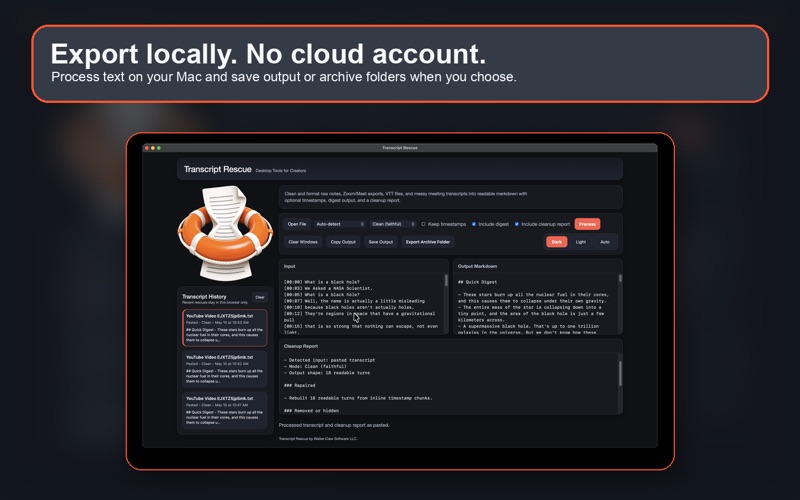Click the 'Transcript Rescue by Walter Claw Software' footer
The image size is (800, 500).
tap(318, 439)
